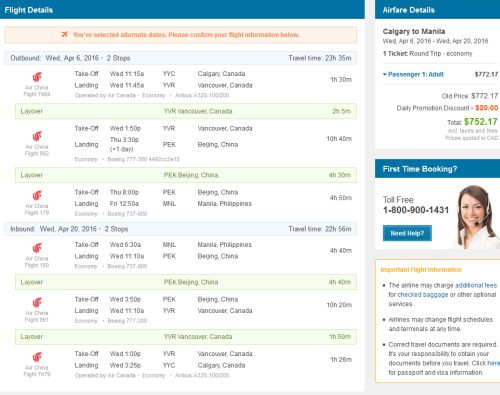This screenshot has width=500, height=395.
Task: Open the additional fees link
Action: click(x=476, y=285)
